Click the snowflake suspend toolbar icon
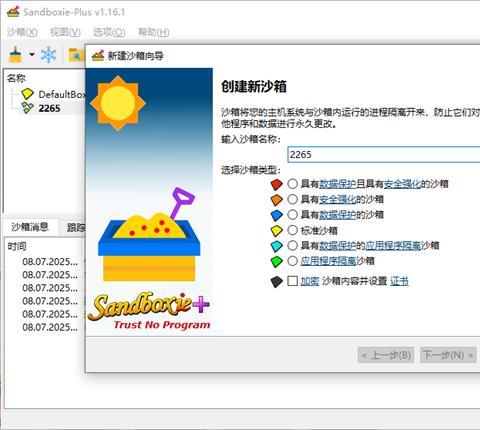The height and width of the screenshot is (430, 480). pyautogui.click(x=48, y=55)
